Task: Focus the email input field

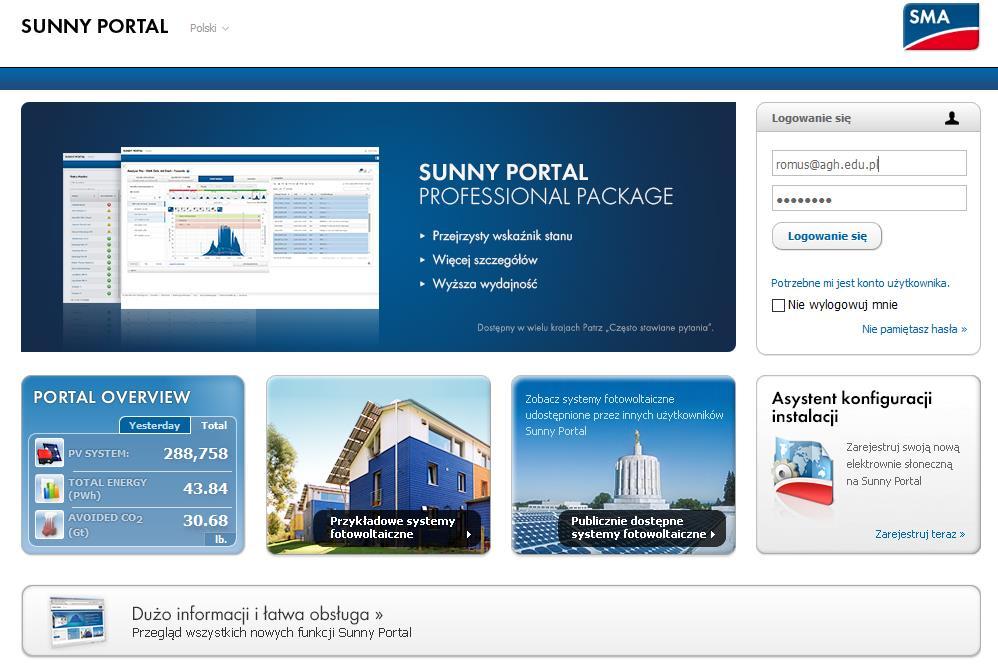Action: click(x=869, y=164)
